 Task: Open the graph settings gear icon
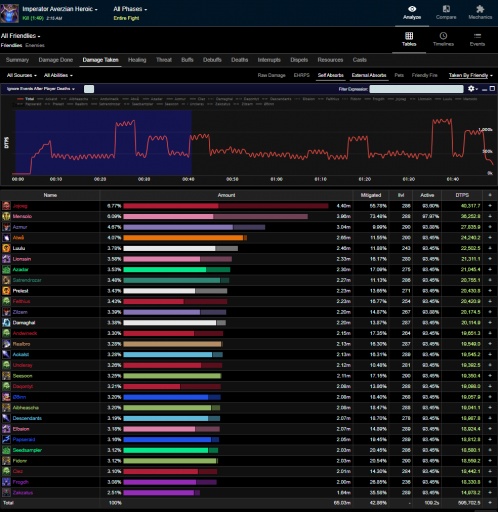[471, 89]
